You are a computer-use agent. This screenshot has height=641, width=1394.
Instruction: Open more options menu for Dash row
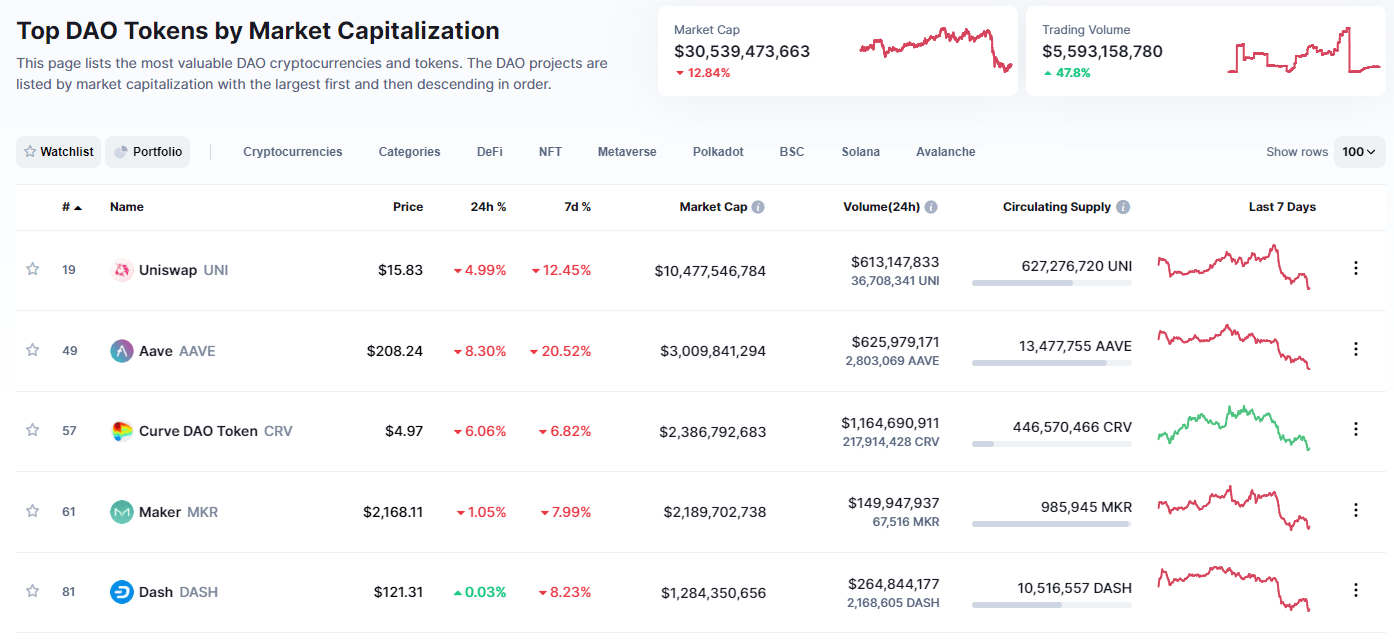tap(1356, 590)
